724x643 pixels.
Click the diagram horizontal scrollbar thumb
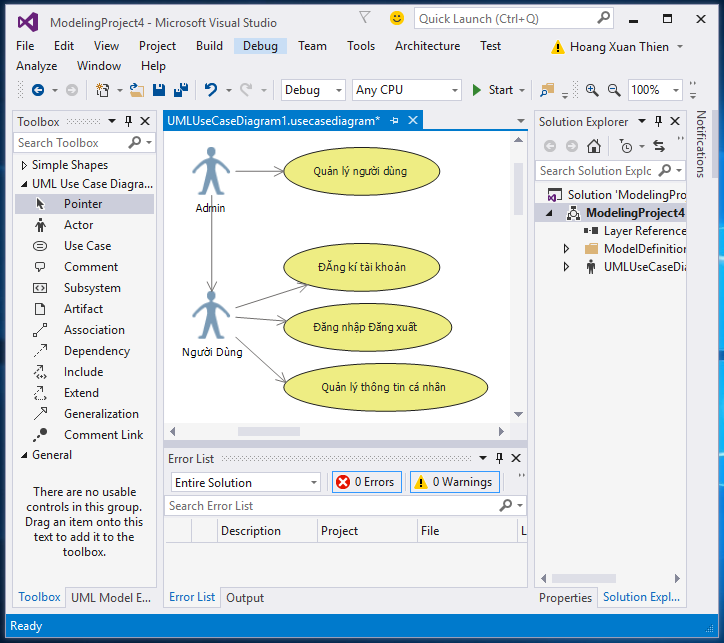(269, 432)
